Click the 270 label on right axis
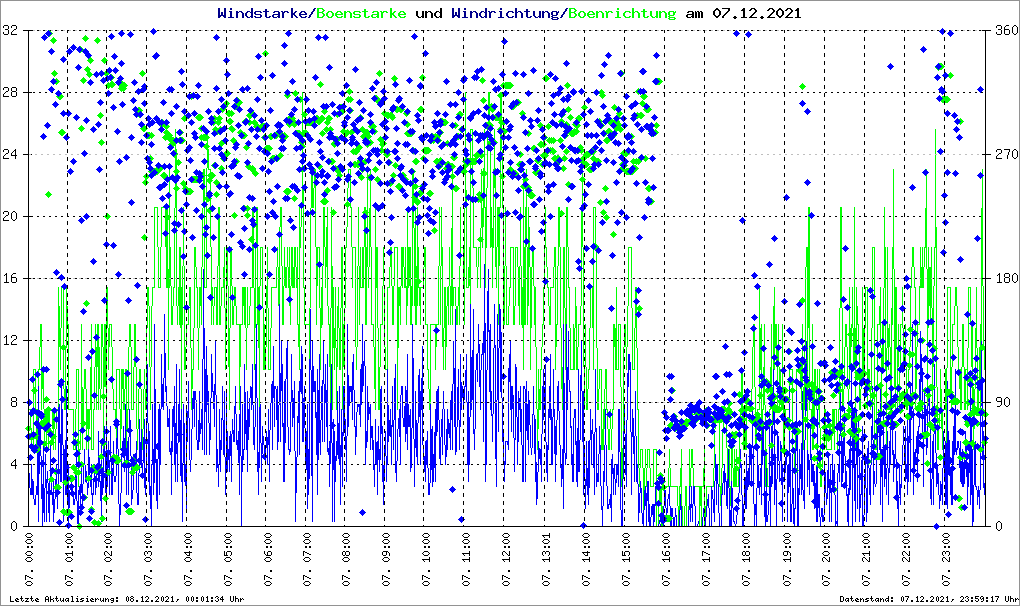The image size is (1020, 606). 1004,155
